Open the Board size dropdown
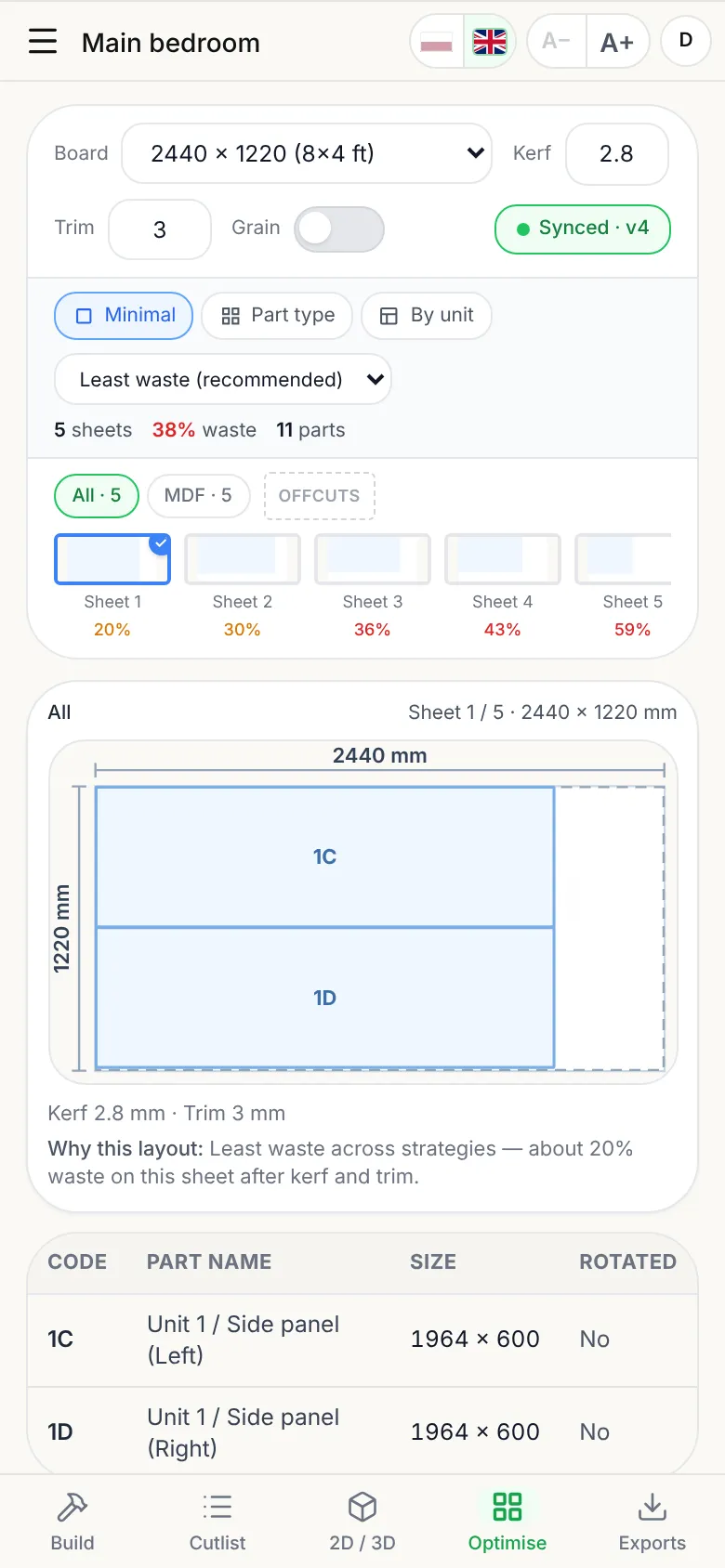 point(307,153)
